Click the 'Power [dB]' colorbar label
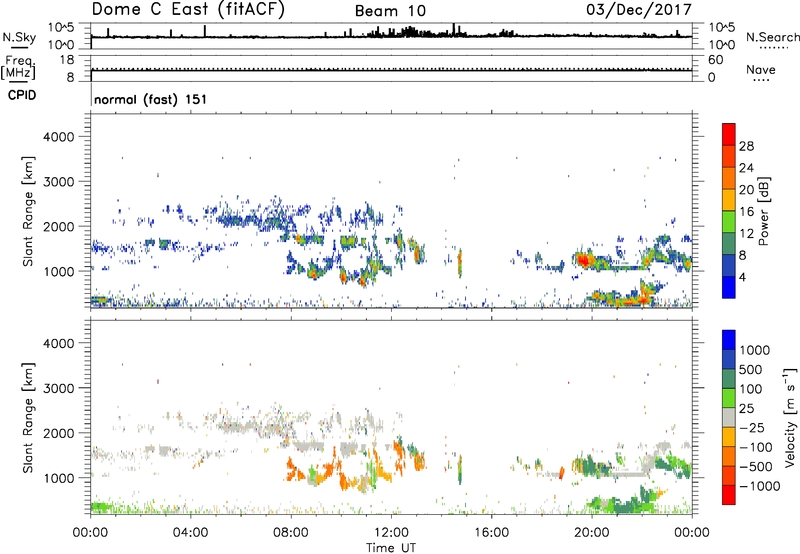 (x=764, y=211)
